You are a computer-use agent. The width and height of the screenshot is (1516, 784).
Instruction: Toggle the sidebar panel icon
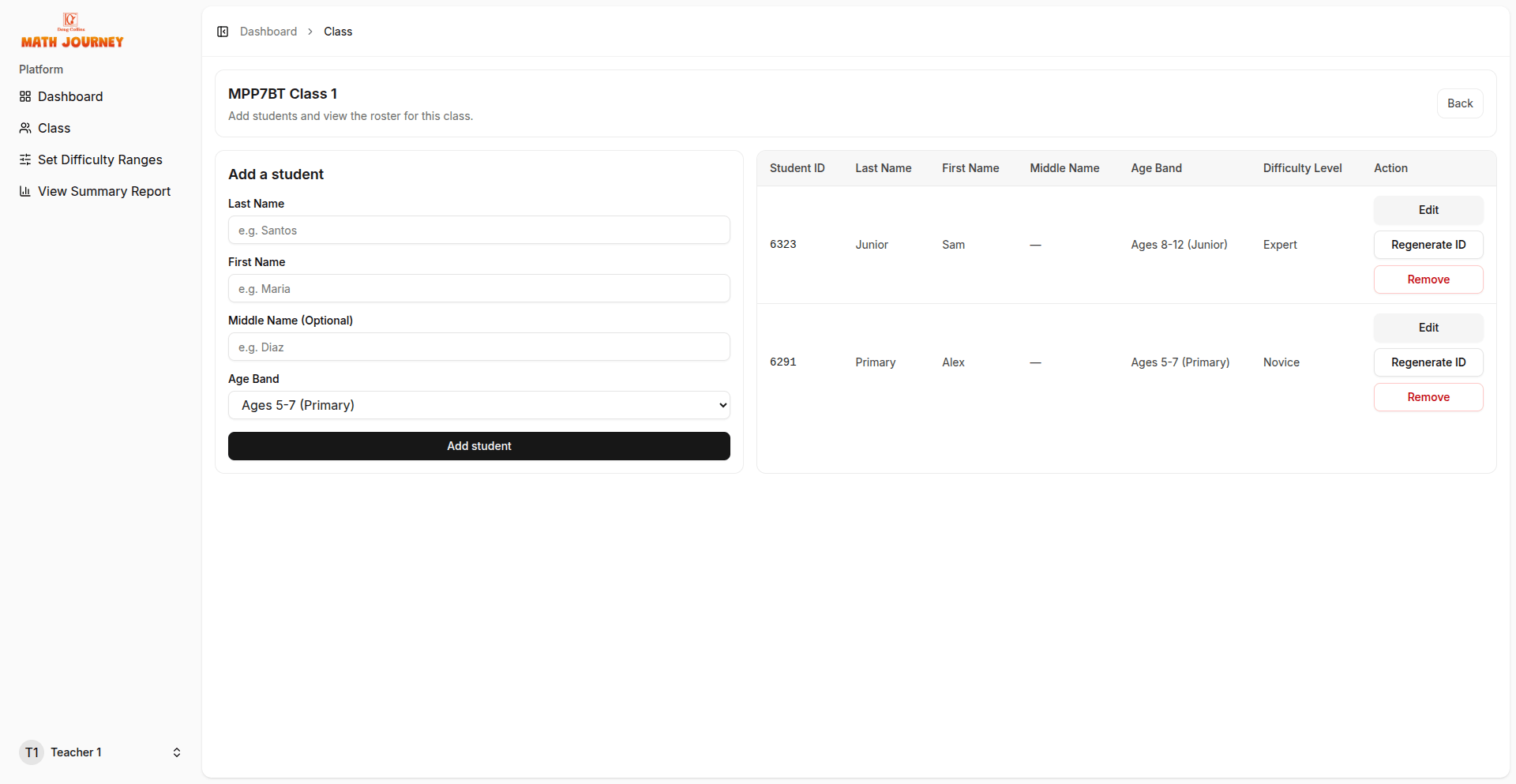pos(223,32)
